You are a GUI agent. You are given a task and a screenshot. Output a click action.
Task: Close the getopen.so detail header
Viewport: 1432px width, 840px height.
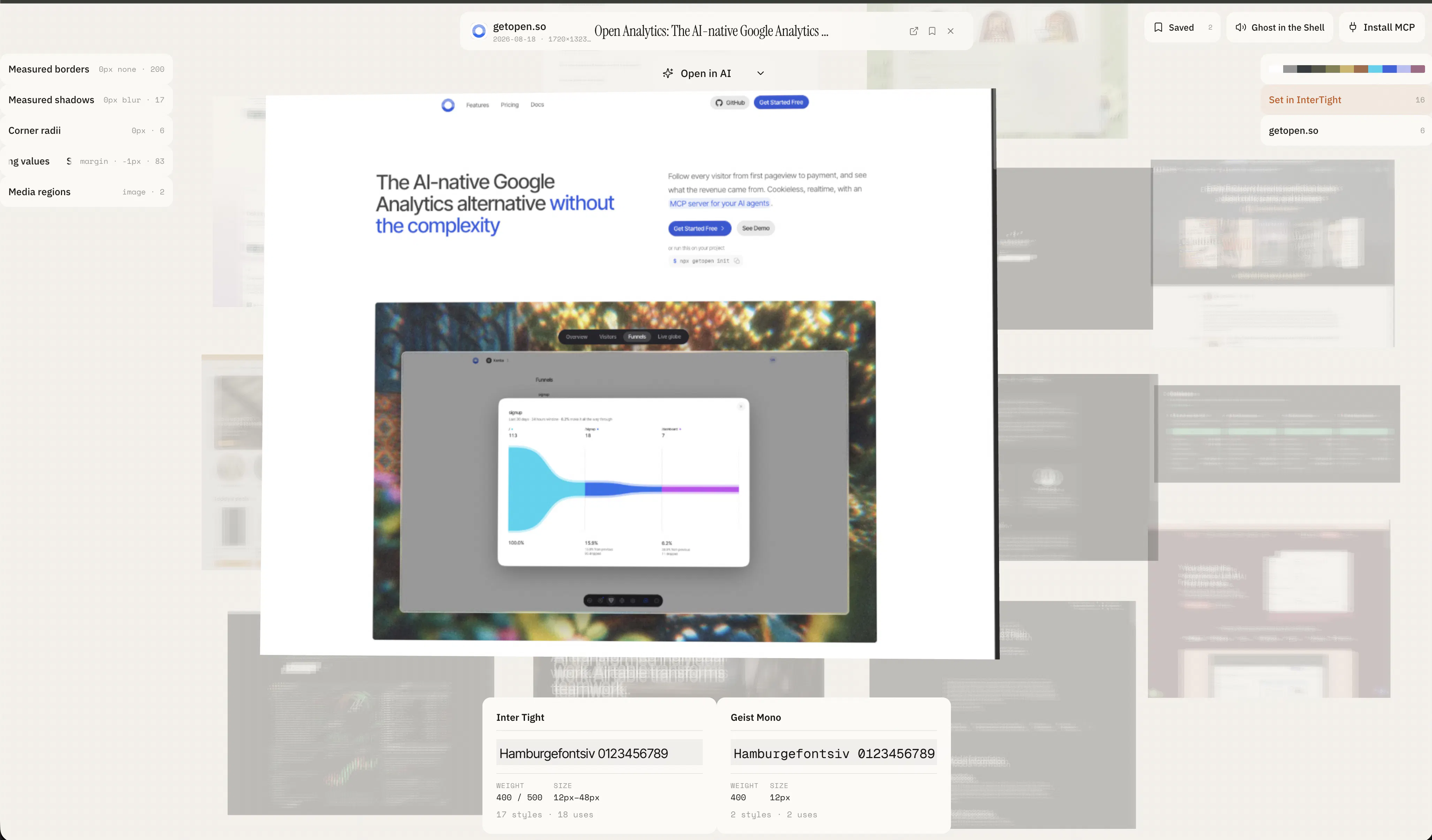tap(951, 31)
